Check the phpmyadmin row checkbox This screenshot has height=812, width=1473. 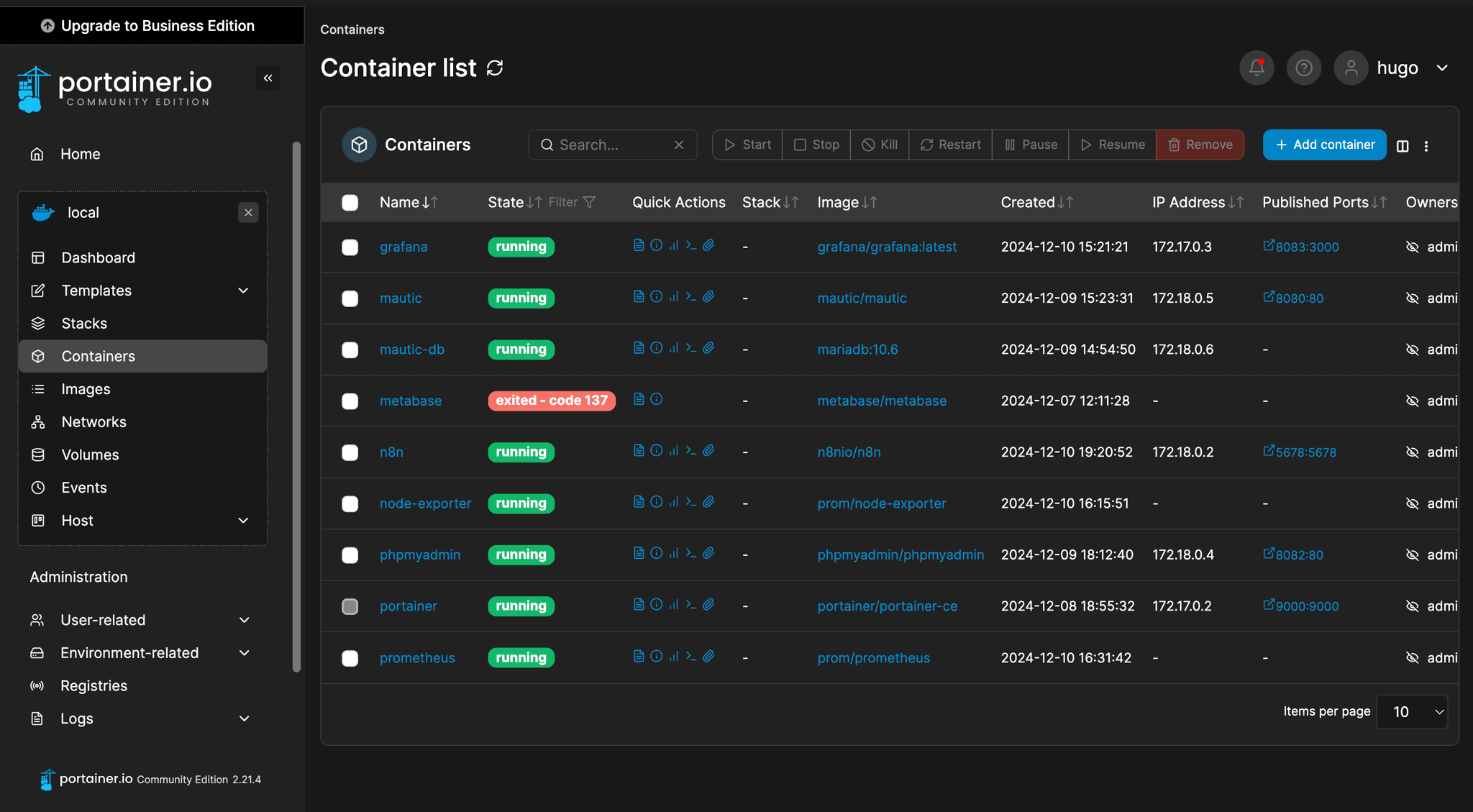pyautogui.click(x=350, y=555)
